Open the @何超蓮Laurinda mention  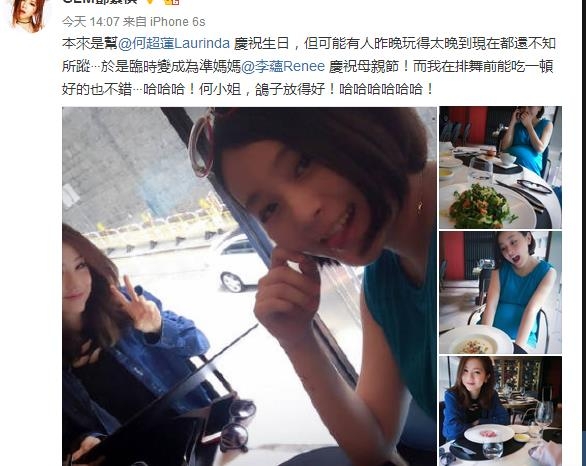click(x=174, y=44)
